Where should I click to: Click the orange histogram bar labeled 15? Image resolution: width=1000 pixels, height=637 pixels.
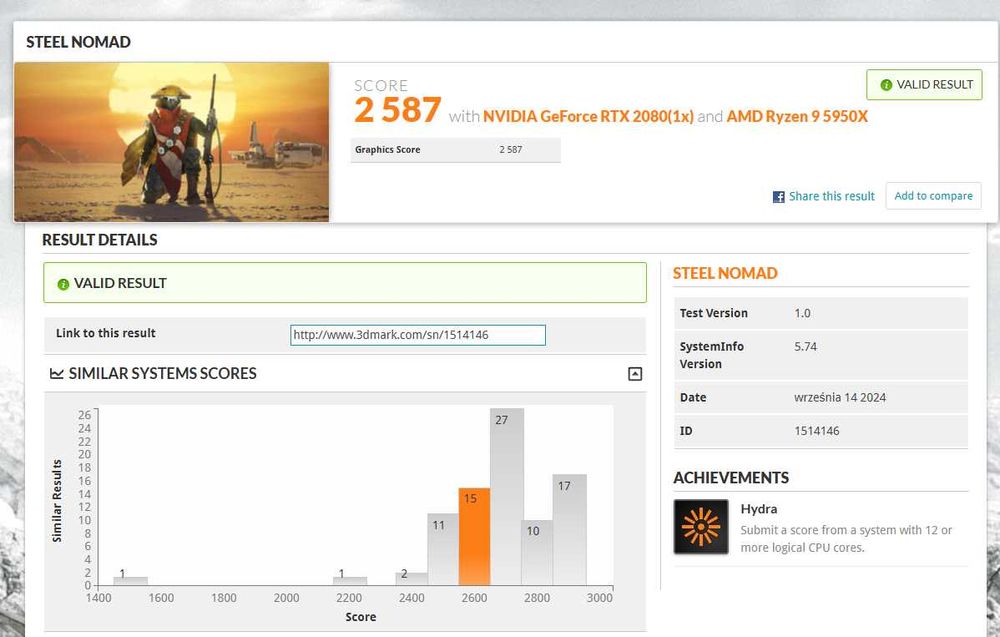click(x=474, y=537)
